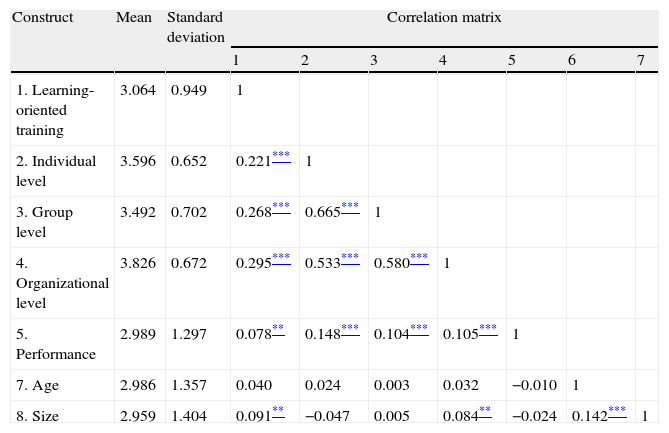Image resolution: width=669 pixels, height=433 pixels.
Task: Open the *** significance link after 0.105
Action: (x=488, y=327)
